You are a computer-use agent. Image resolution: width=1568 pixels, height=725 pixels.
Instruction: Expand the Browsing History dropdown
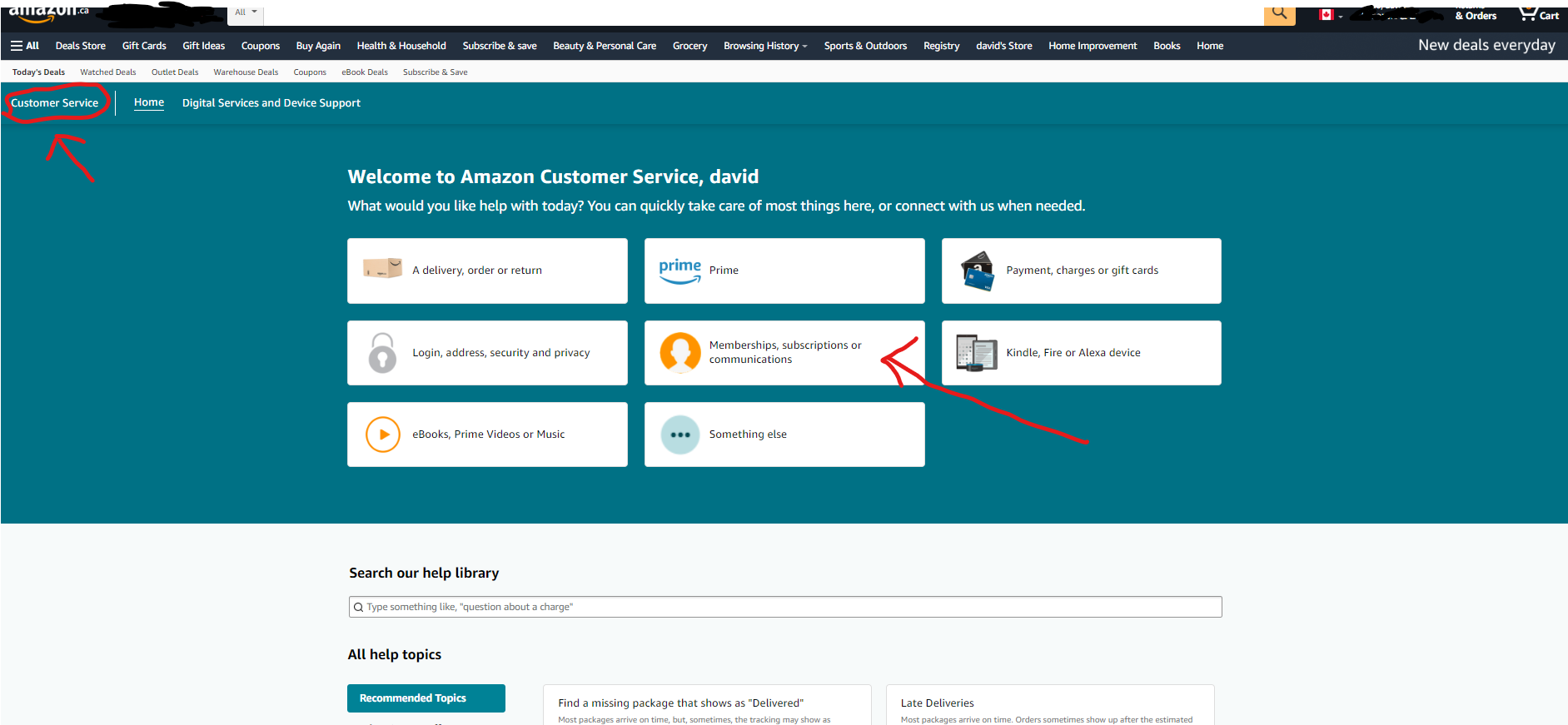click(x=765, y=46)
